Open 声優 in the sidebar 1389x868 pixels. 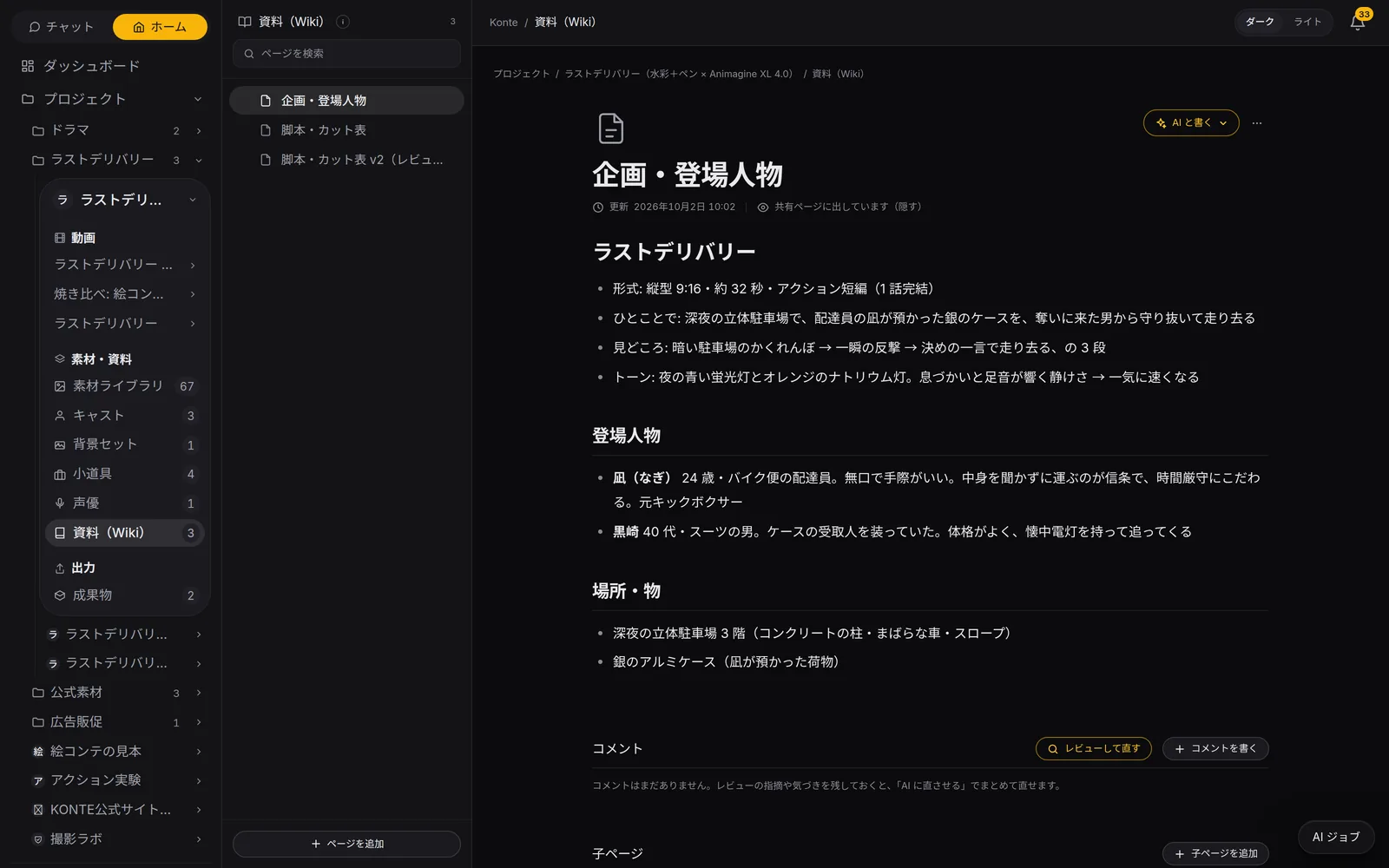click(126, 503)
